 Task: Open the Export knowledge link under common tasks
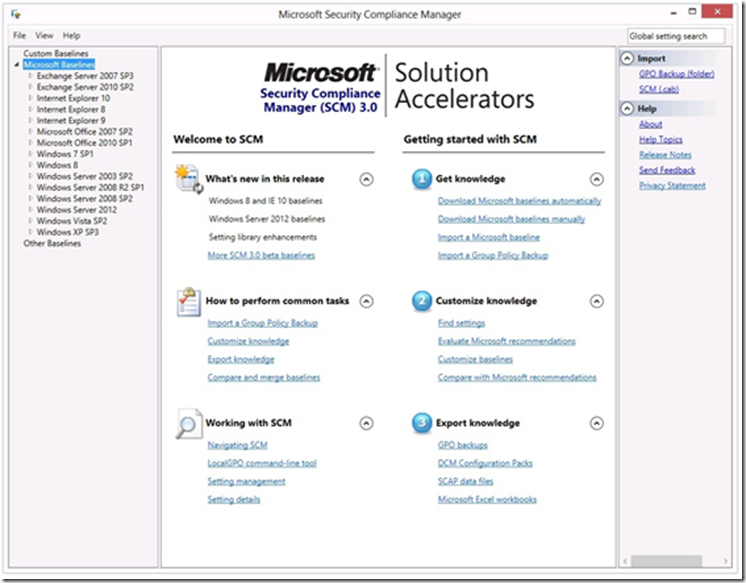[x=241, y=359]
